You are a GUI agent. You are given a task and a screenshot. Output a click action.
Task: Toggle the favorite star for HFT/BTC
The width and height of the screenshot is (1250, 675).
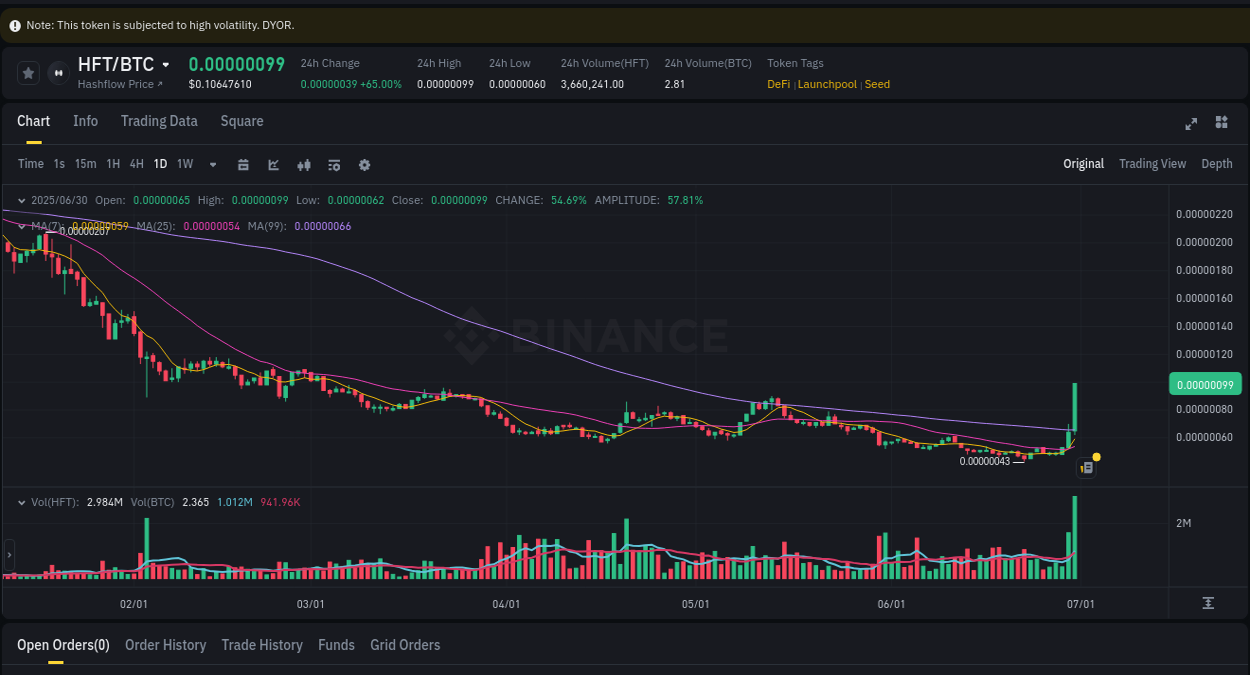[x=28, y=72]
